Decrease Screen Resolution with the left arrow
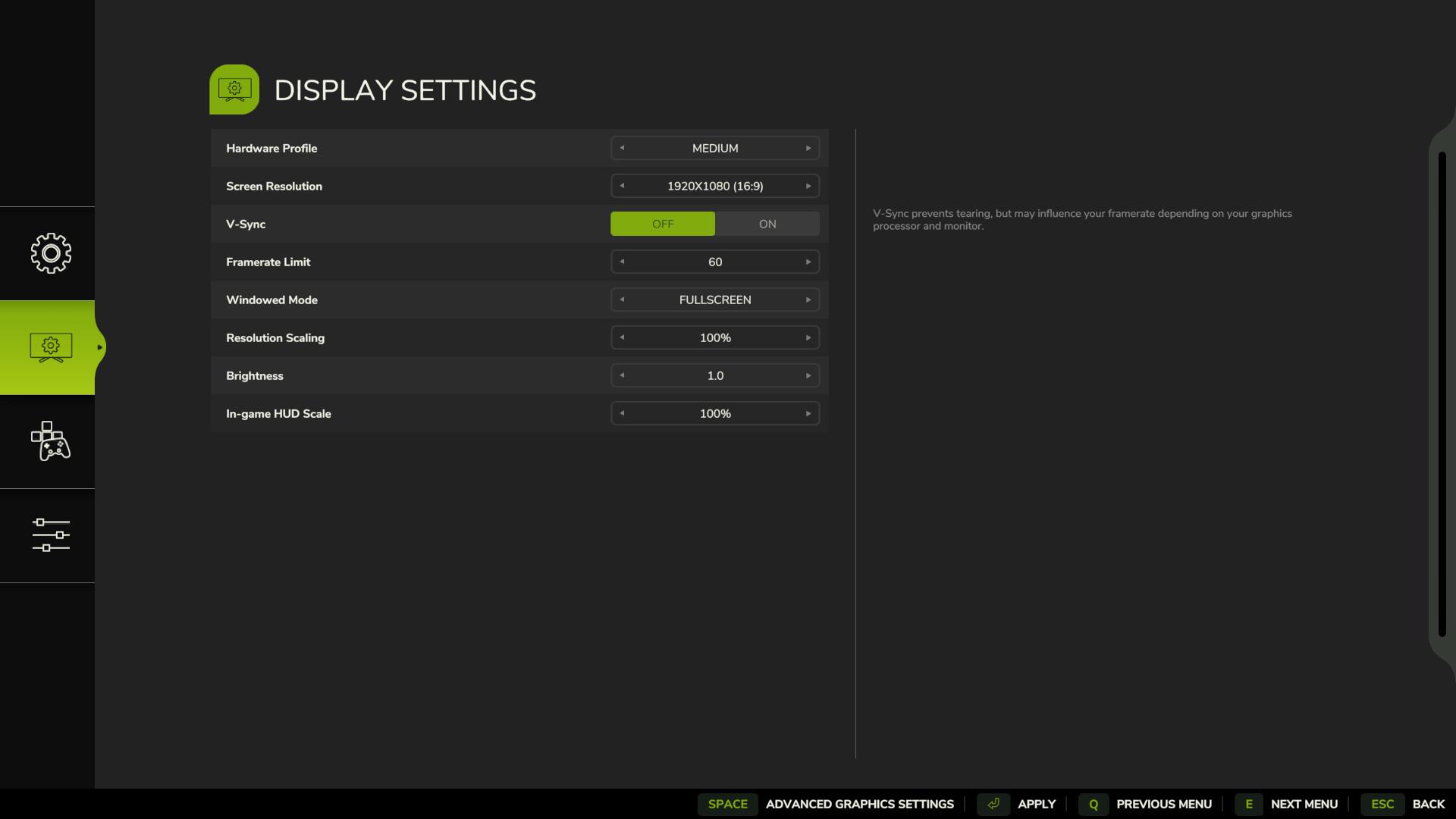The image size is (1456, 819). click(622, 185)
